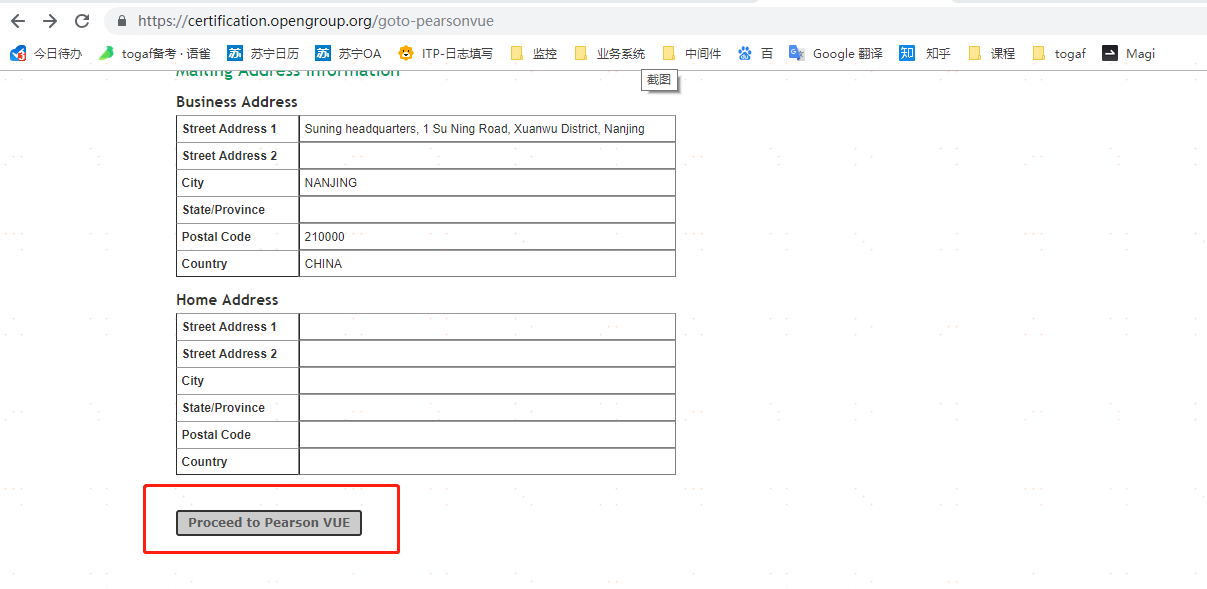The width and height of the screenshot is (1207, 589).
Task: Click the 210000 postal code value
Action: point(325,237)
